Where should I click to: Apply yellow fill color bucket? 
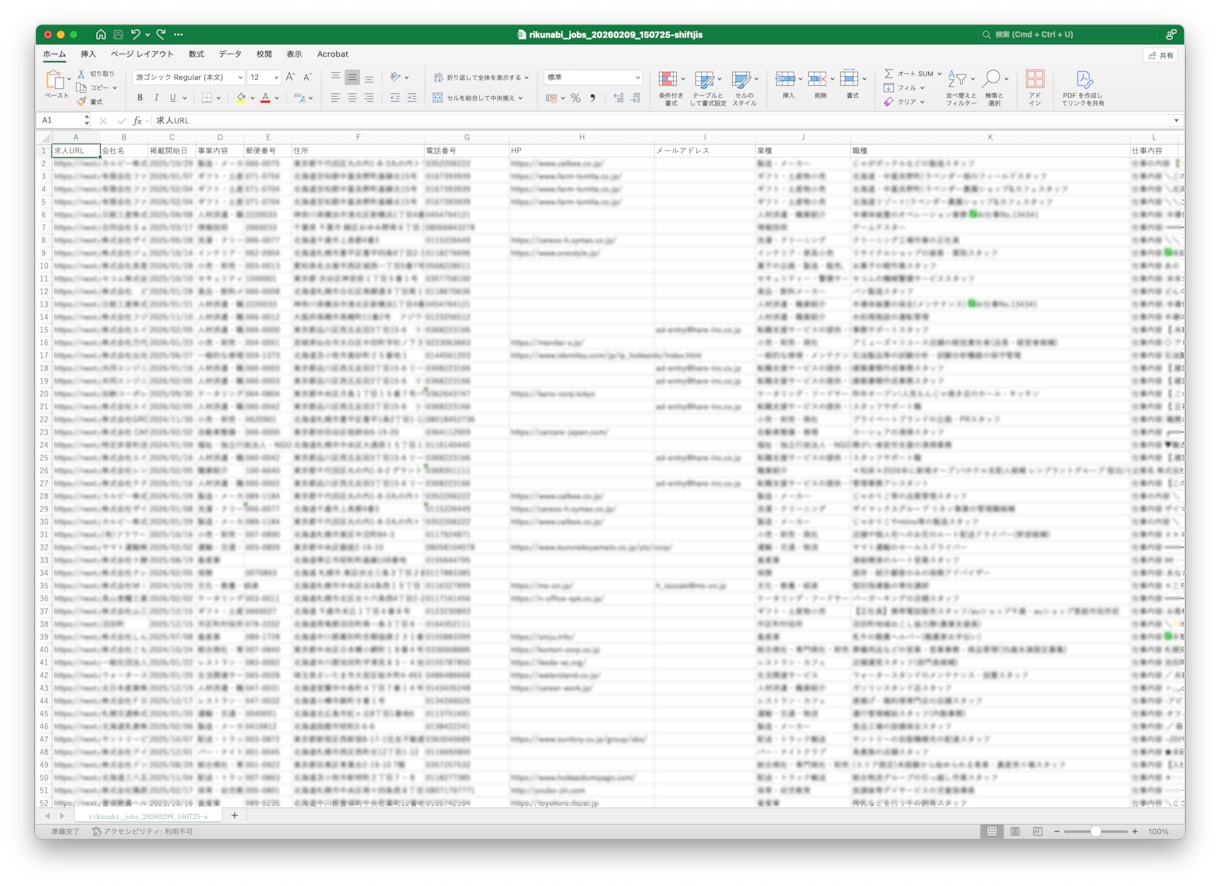coord(240,98)
